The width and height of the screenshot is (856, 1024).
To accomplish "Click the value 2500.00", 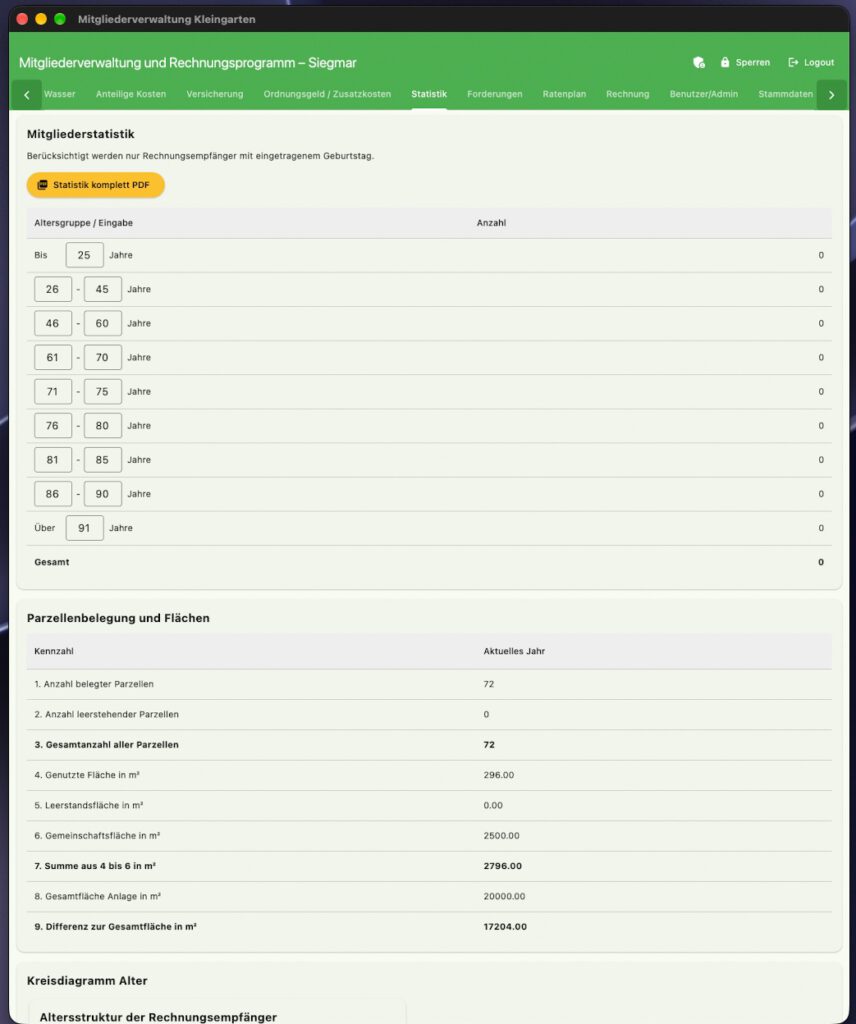I will (501, 836).
